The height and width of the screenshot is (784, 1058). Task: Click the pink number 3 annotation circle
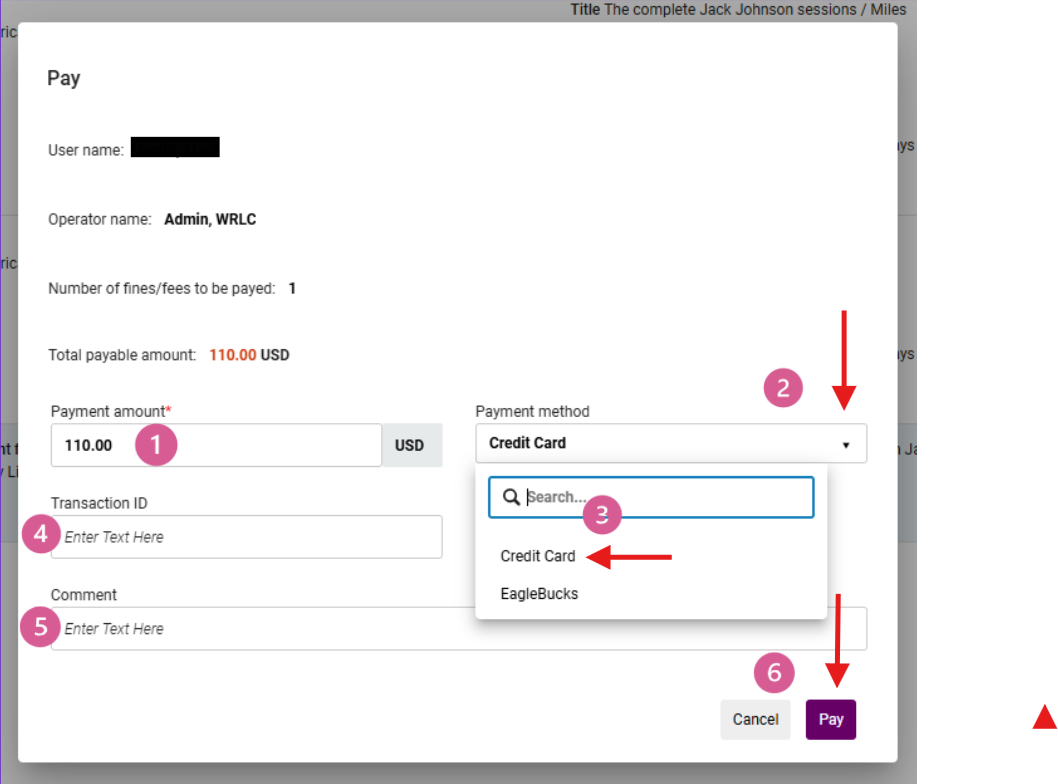coord(602,514)
